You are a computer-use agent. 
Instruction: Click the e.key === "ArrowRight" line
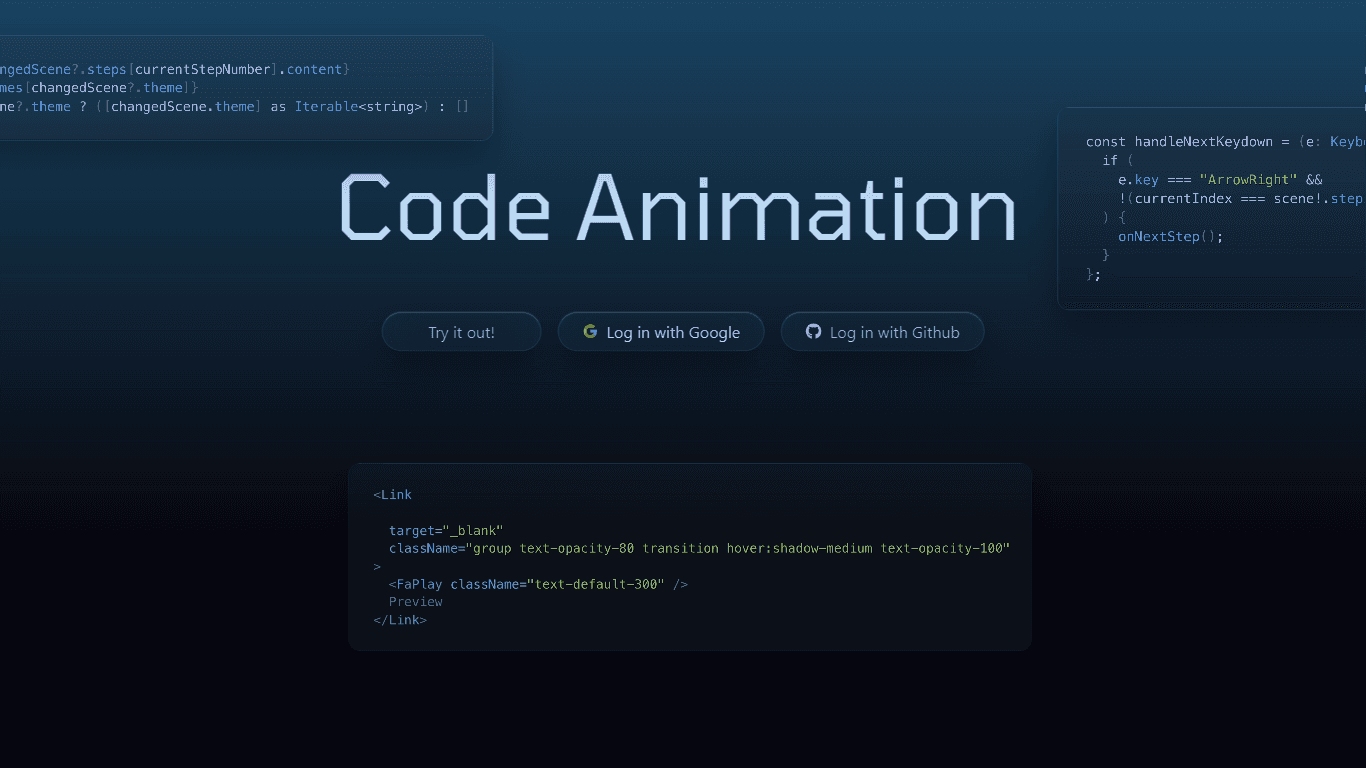point(1220,180)
